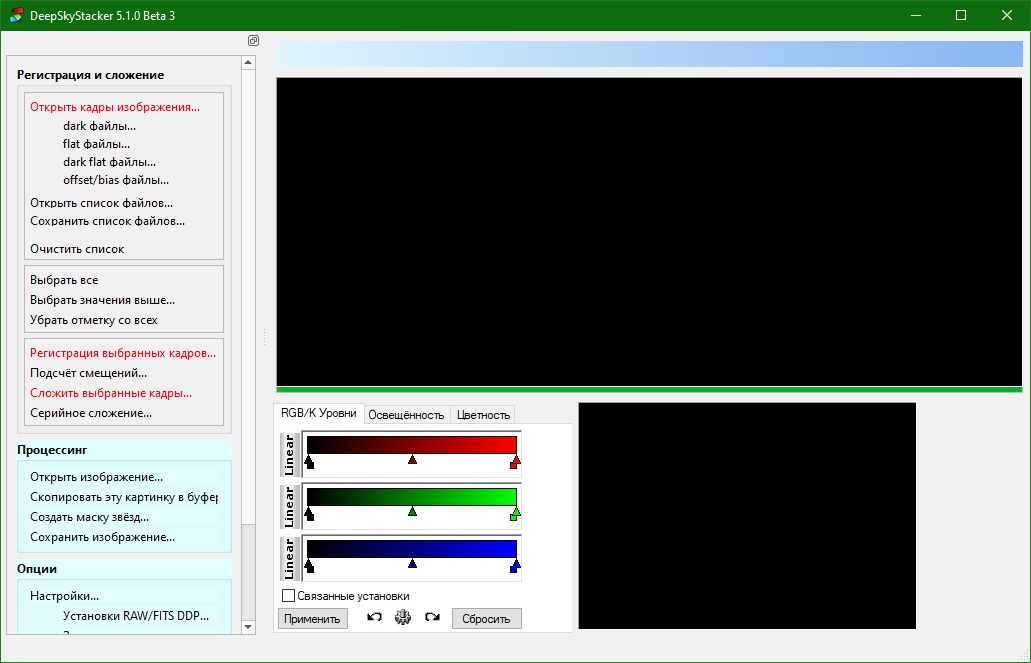Click the Linear label of the blue channel

(289, 558)
